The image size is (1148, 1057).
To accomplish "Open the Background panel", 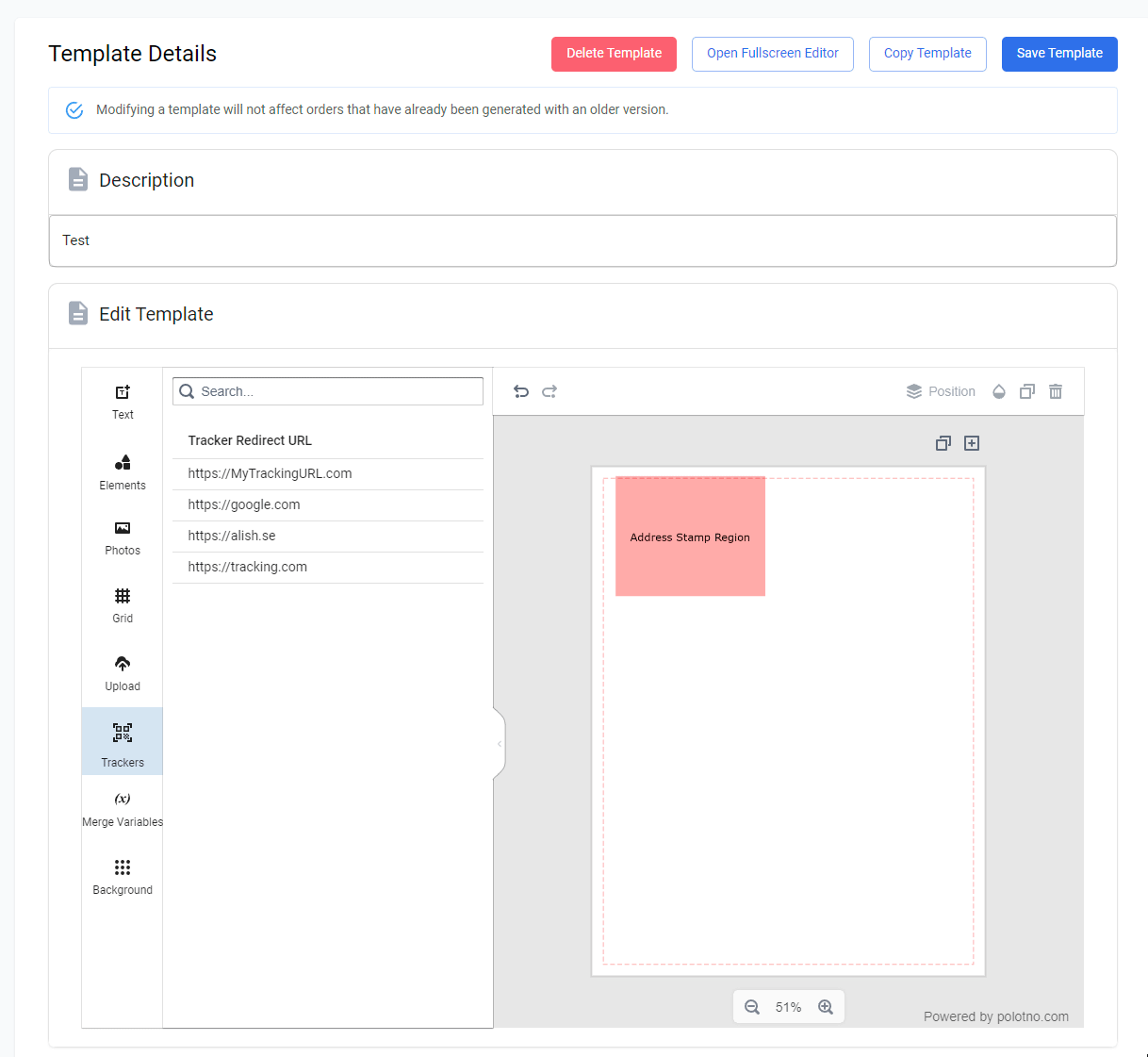I will [x=123, y=878].
